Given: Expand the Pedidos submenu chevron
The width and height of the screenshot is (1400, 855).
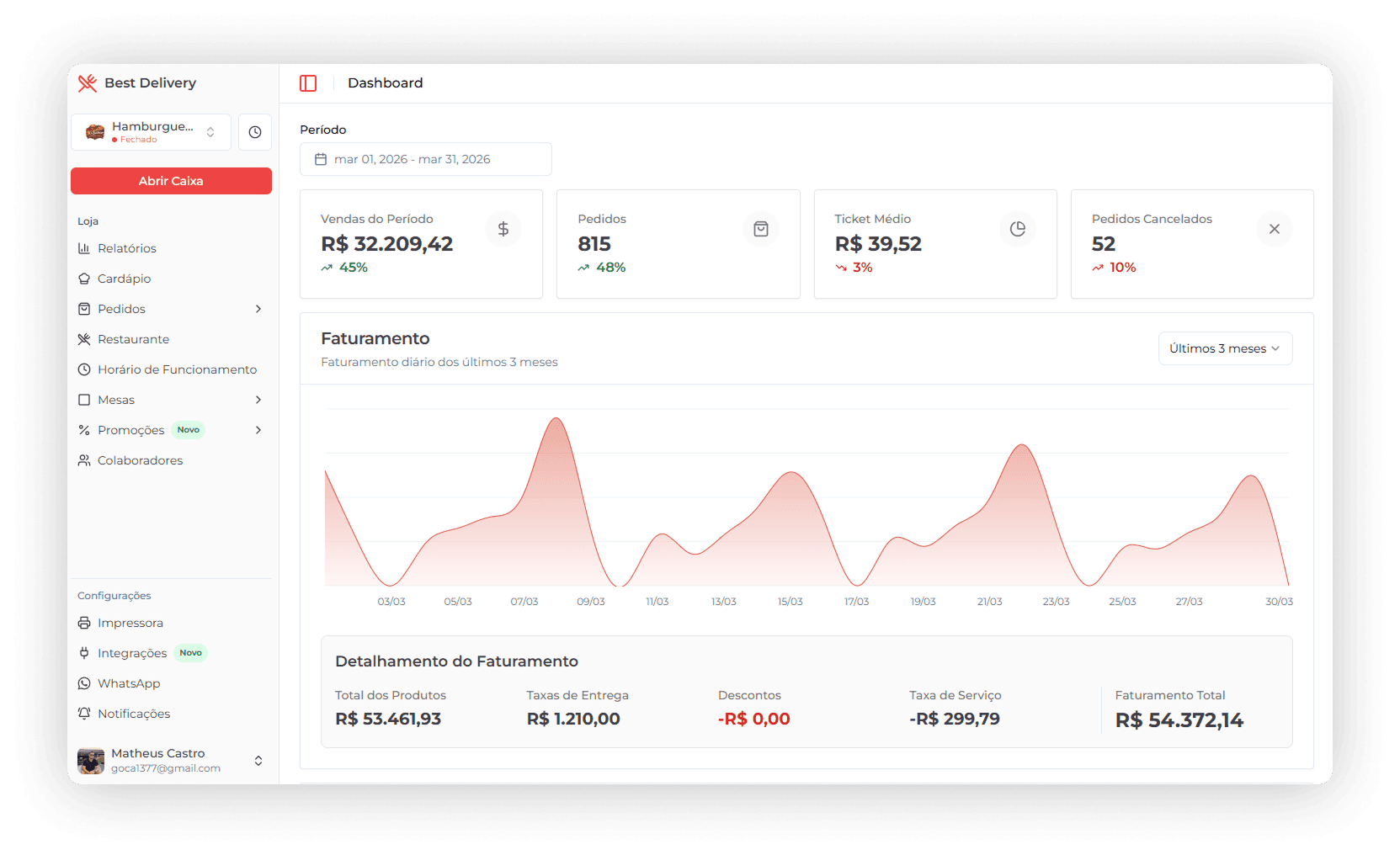Looking at the screenshot, I should [258, 309].
